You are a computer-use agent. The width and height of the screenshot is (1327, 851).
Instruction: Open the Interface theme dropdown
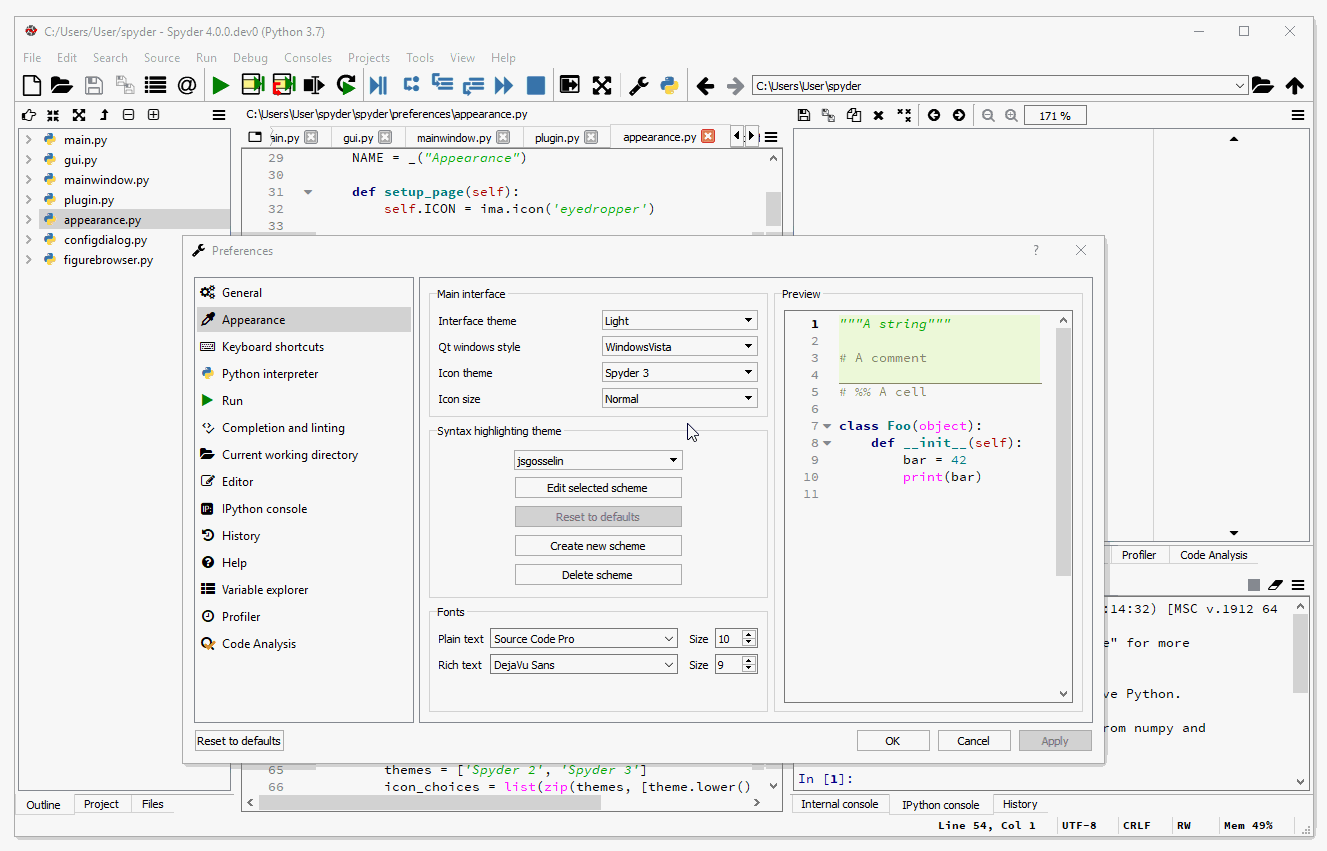[679, 321]
